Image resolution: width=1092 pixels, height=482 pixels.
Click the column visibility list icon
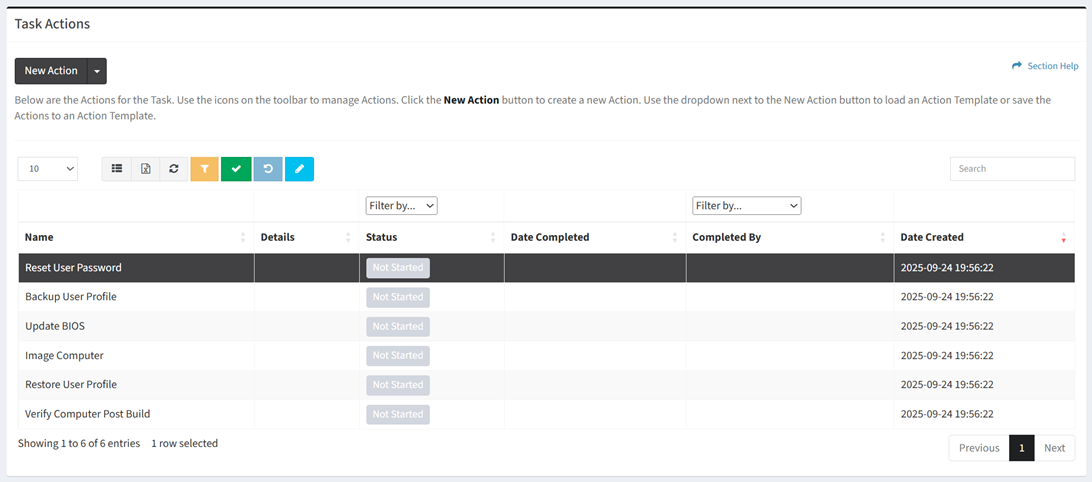[x=117, y=169]
